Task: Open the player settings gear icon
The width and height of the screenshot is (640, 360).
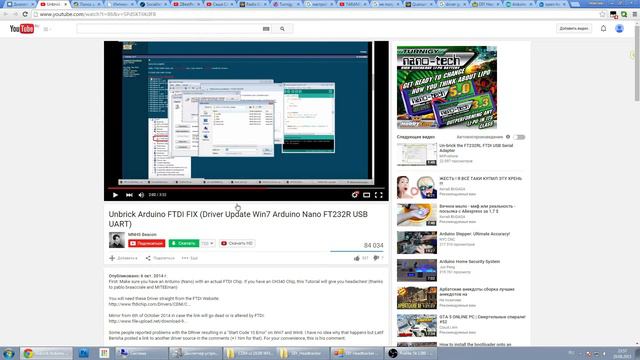Action: (x=355, y=195)
